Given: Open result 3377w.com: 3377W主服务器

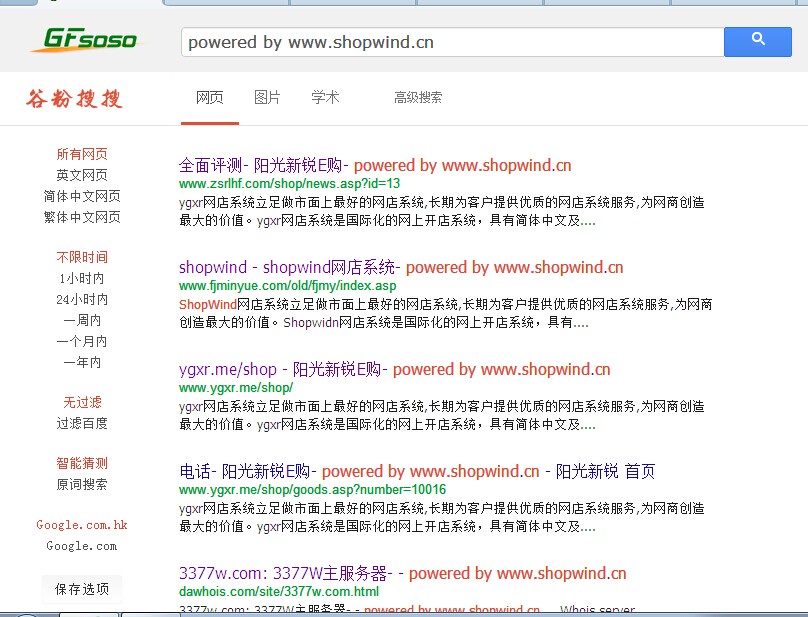Looking at the screenshot, I should [402, 573].
